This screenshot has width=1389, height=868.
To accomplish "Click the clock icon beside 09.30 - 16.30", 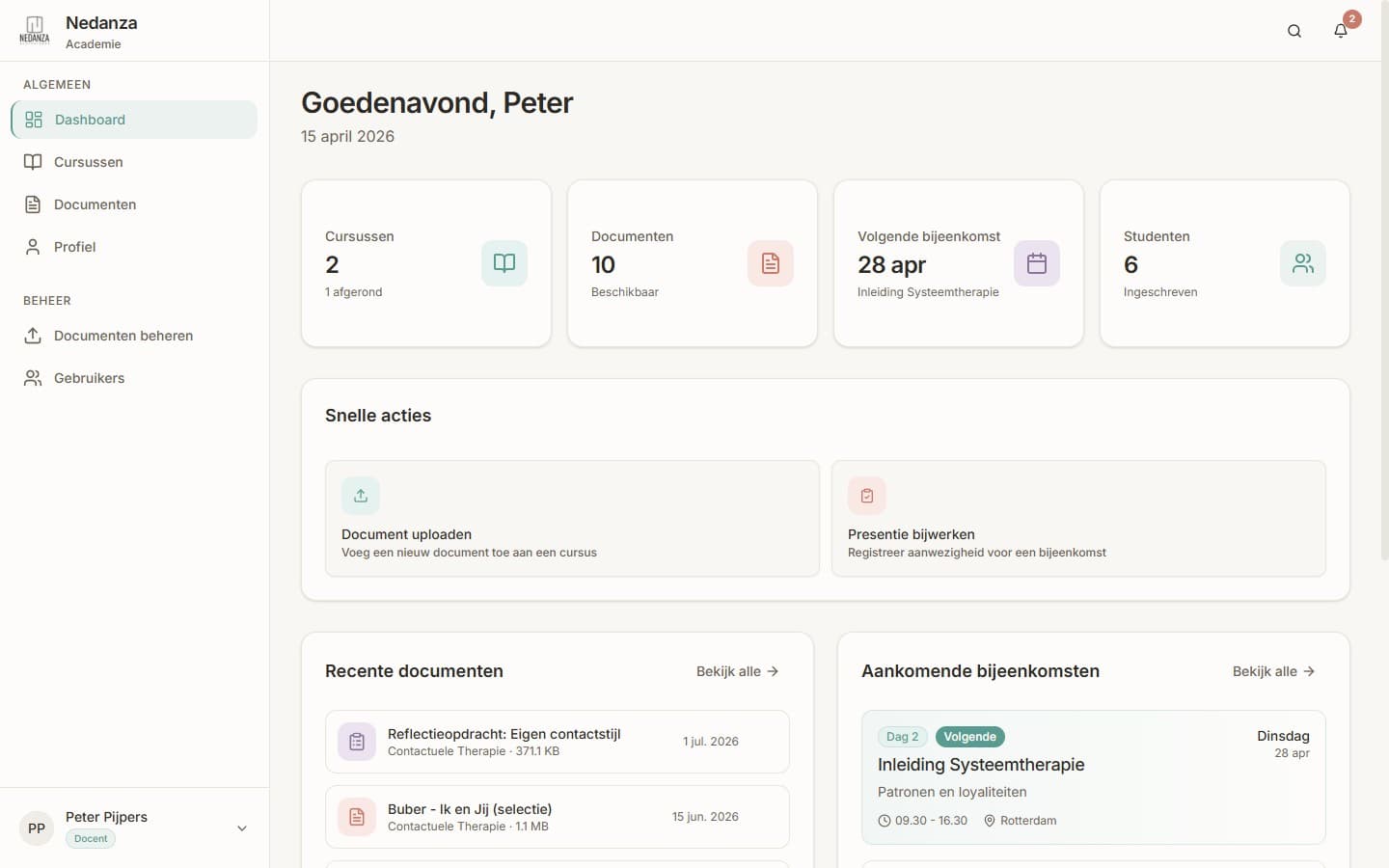I will (885, 821).
